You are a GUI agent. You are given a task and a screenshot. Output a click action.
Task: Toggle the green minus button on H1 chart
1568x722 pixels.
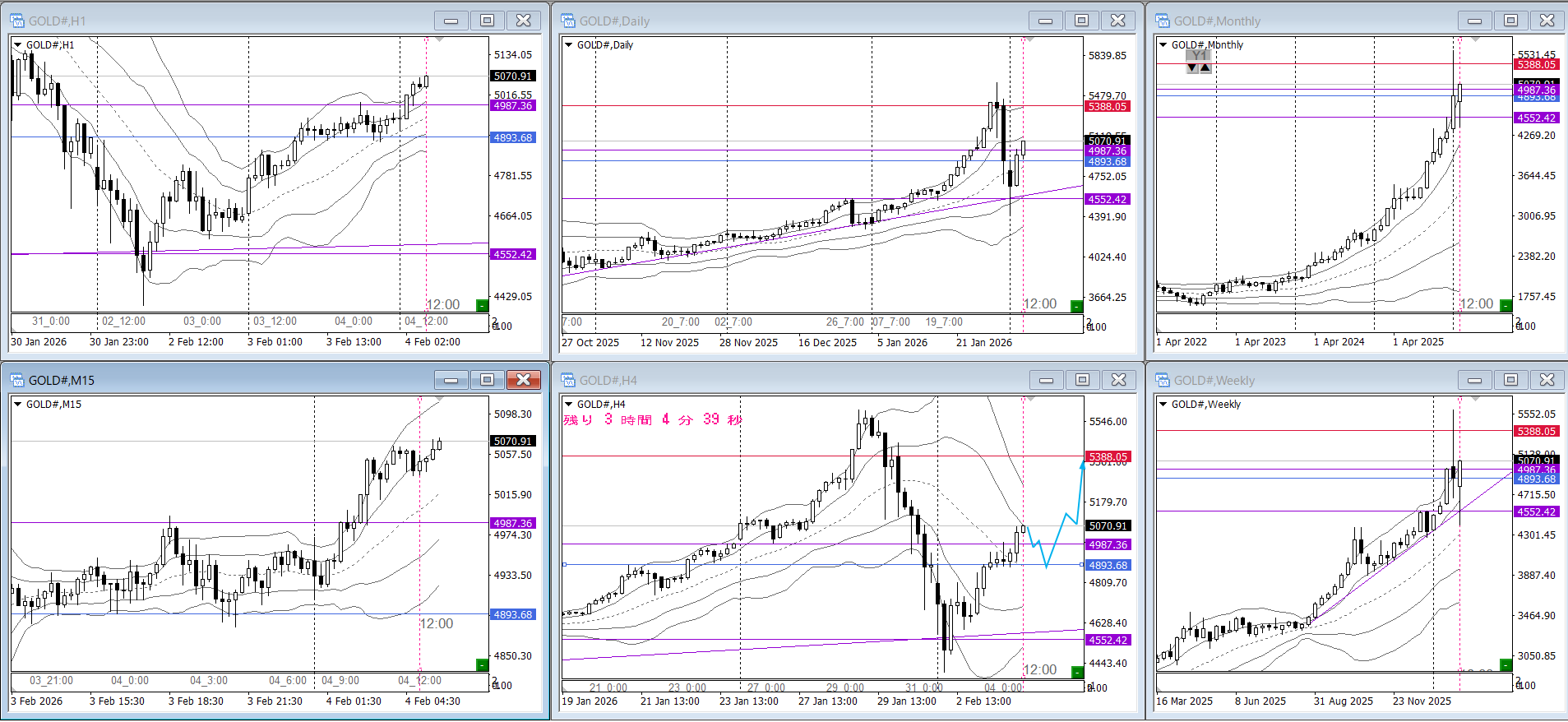482,306
